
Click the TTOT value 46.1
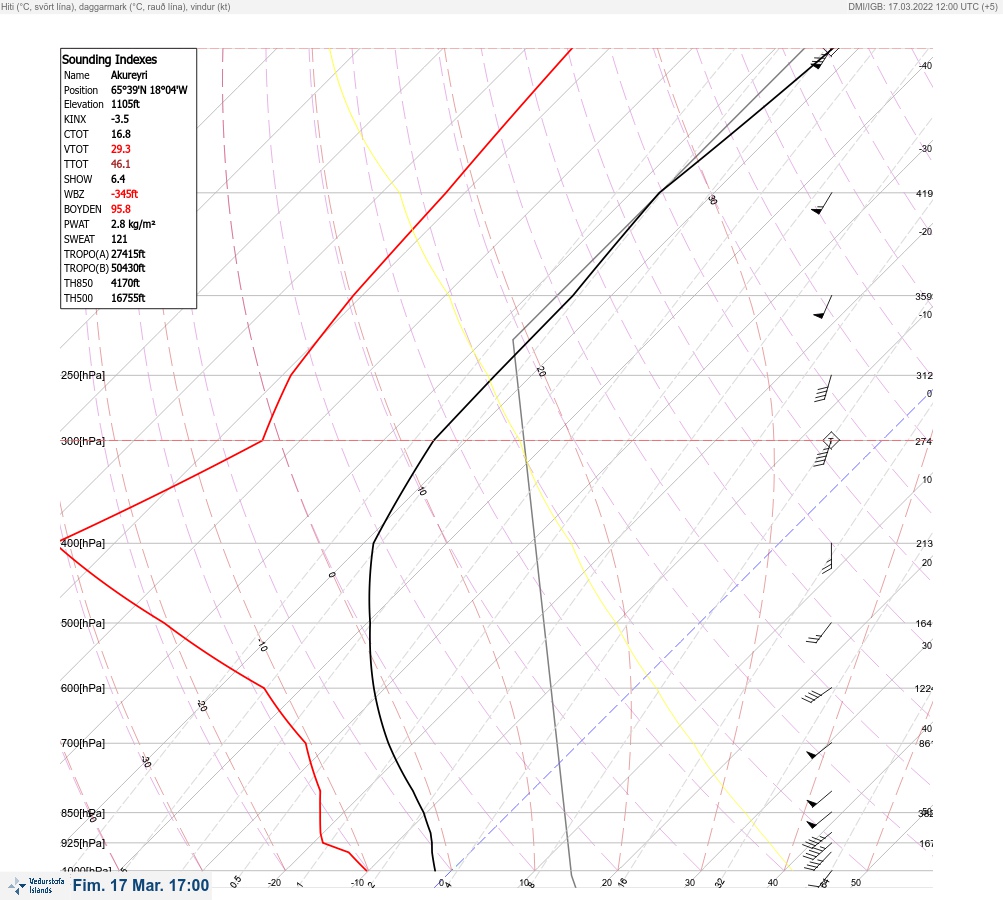(121, 164)
